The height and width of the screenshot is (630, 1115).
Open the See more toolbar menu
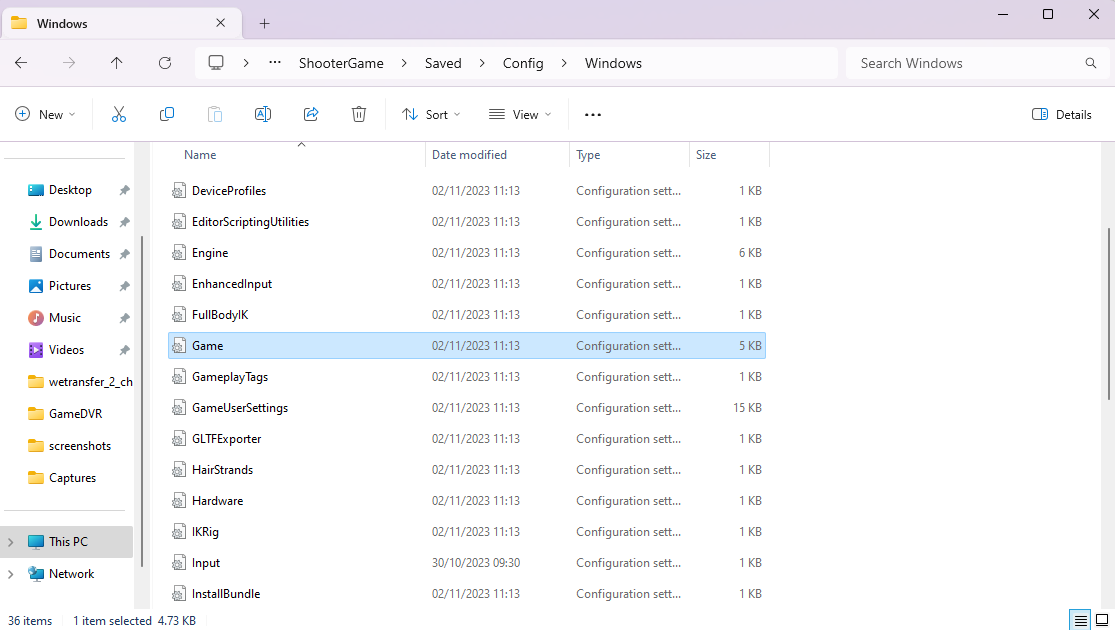pos(592,114)
